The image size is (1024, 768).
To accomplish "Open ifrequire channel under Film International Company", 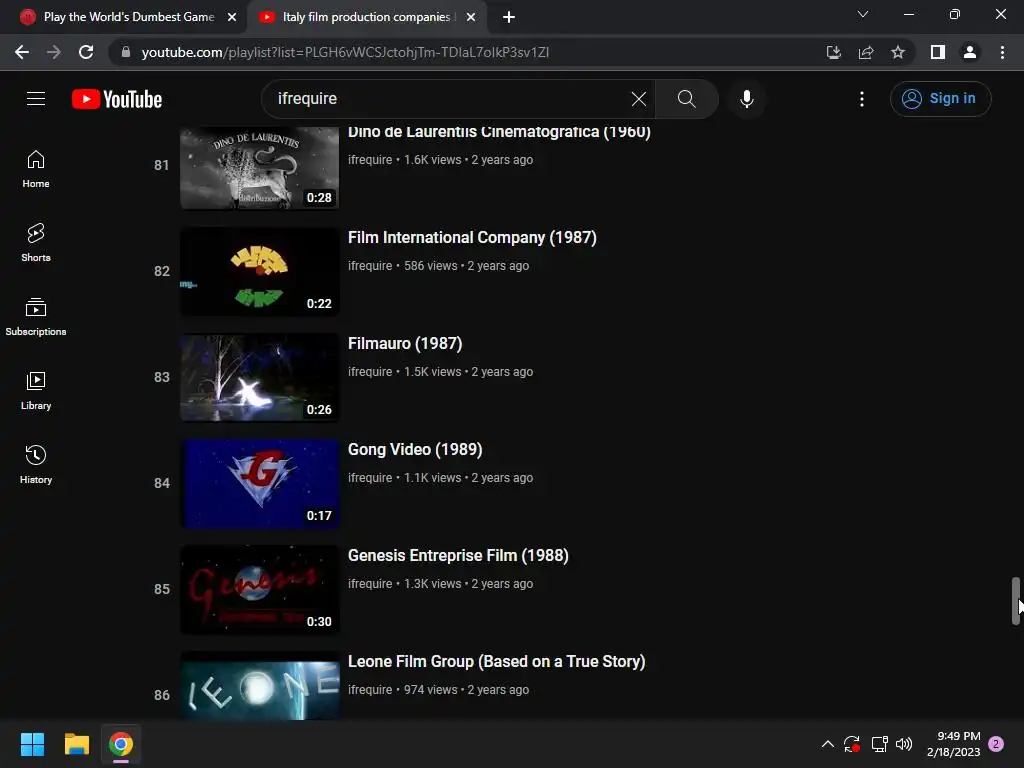I will pos(370,266).
